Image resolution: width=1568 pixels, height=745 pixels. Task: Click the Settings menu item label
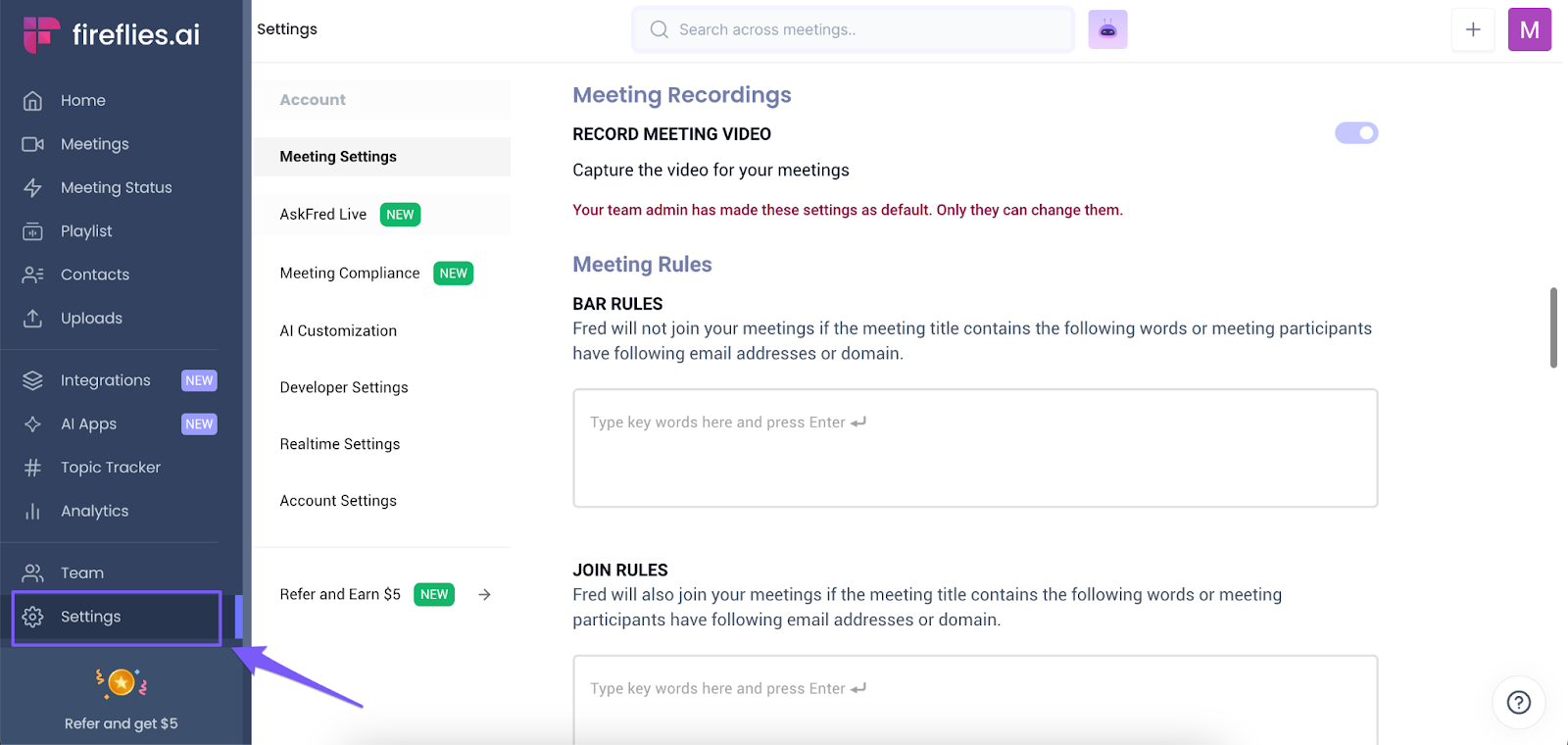(x=90, y=617)
